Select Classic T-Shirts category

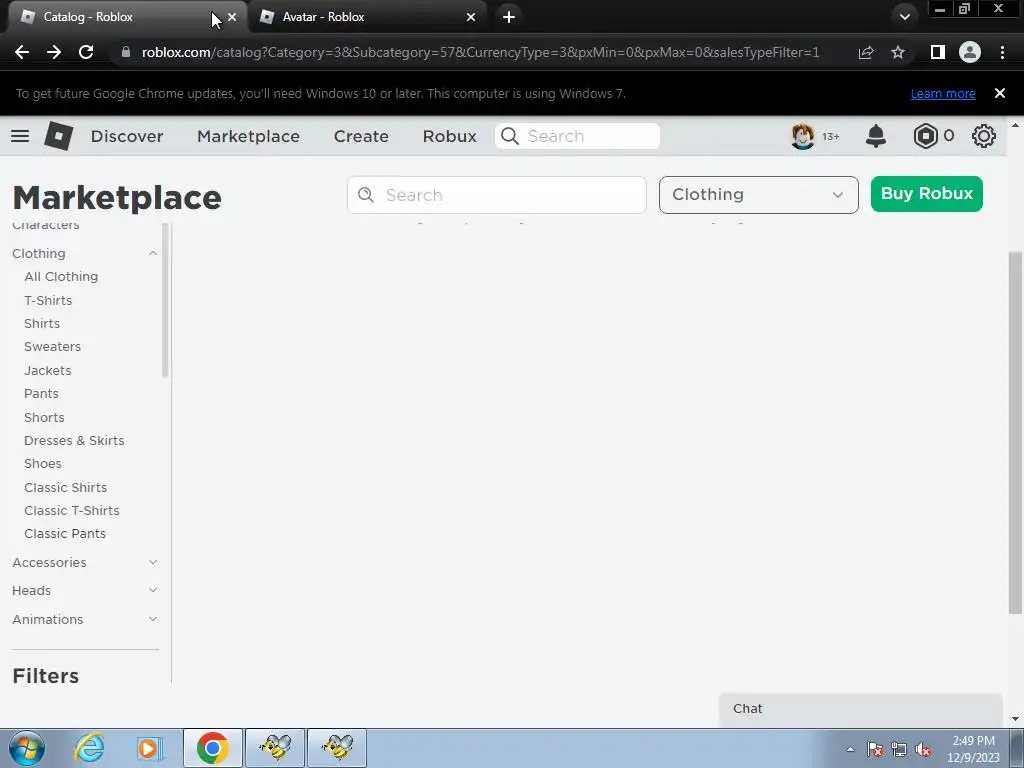point(72,511)
